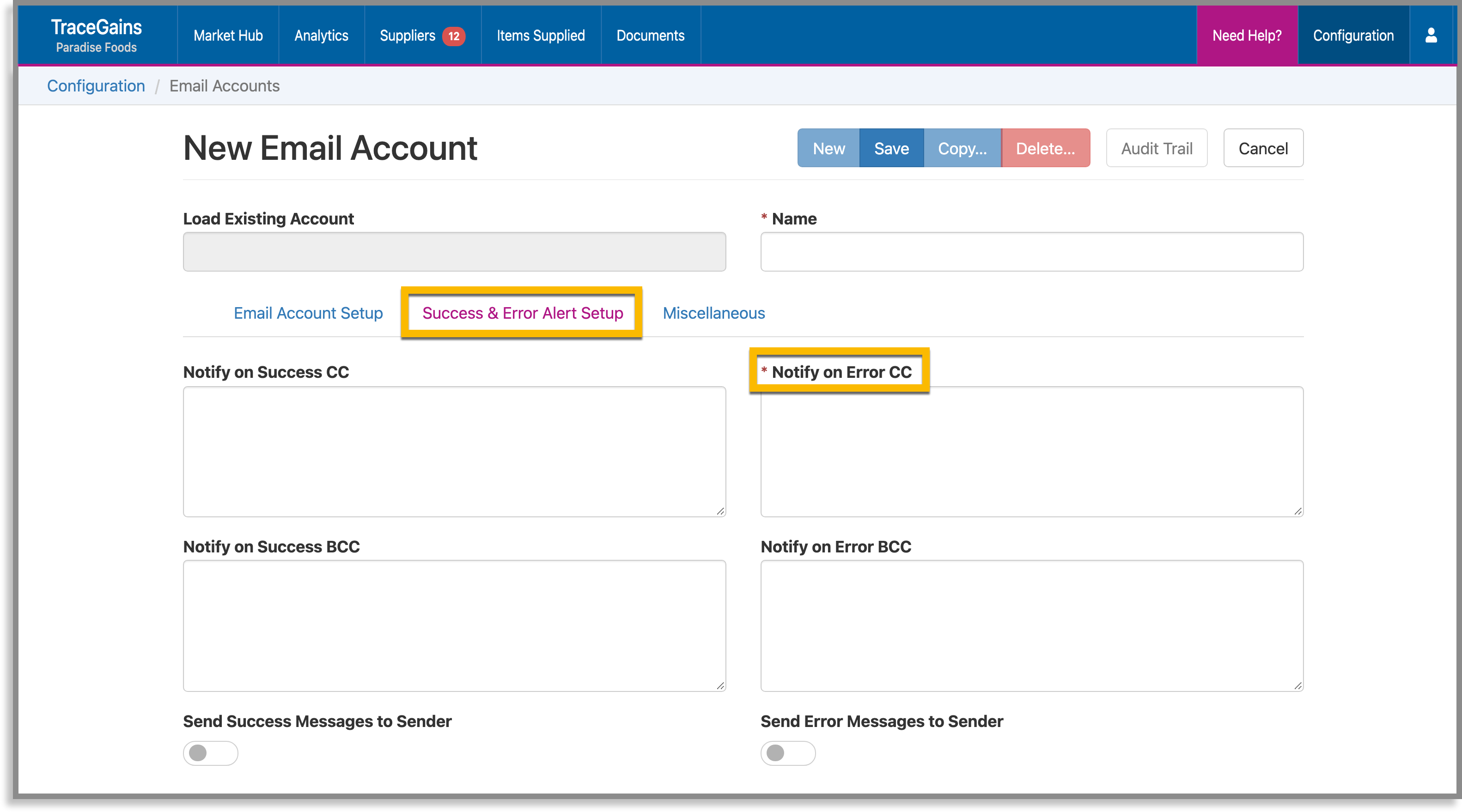Toggle Send Success Messages to Sender
This screenshot has width=1462, height=812.
click(210, 753)
